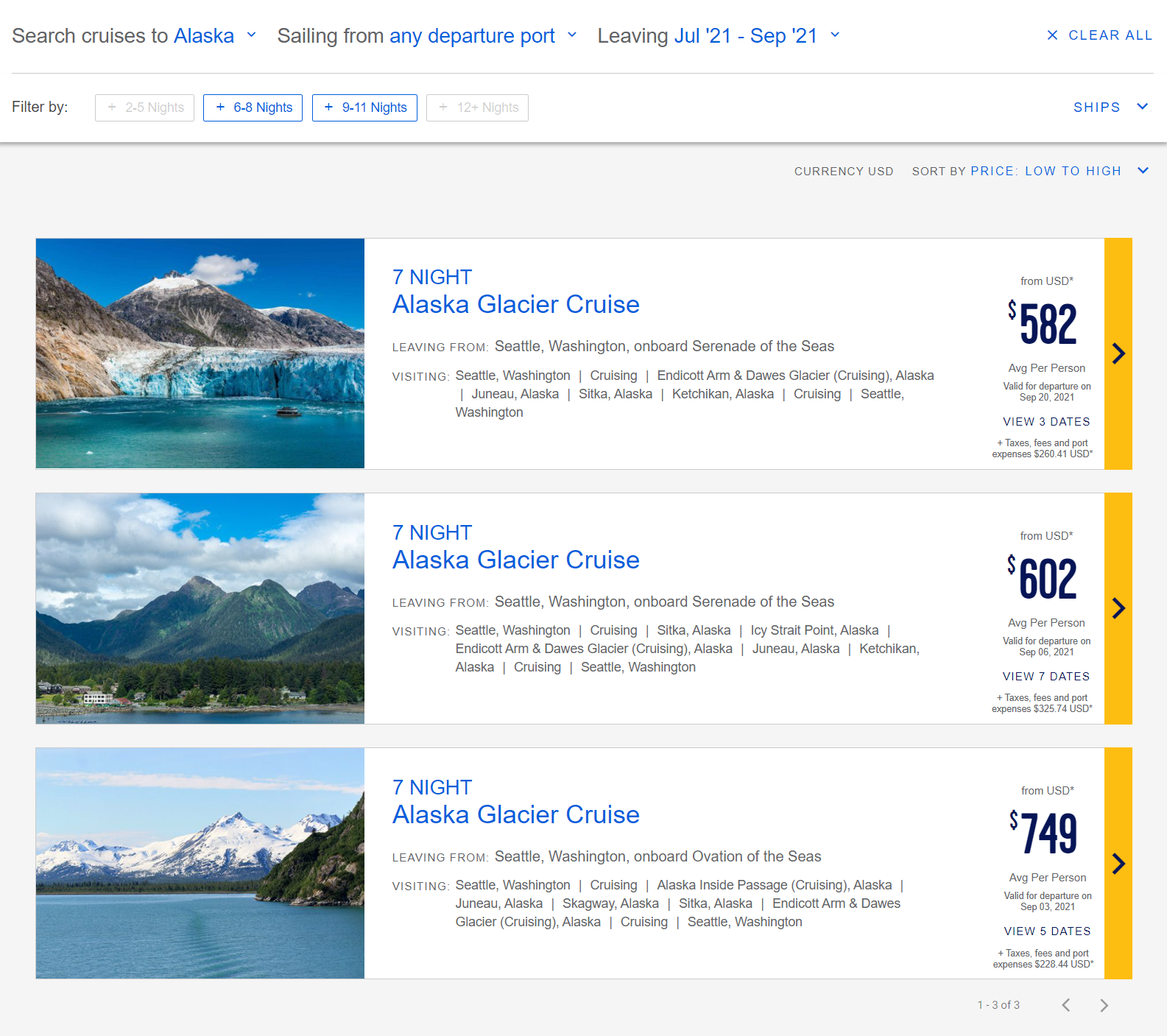Open the $602 cruise via yellow arrow
The width and height of the screenshot is (1167, 1036).
point(1118,608)
